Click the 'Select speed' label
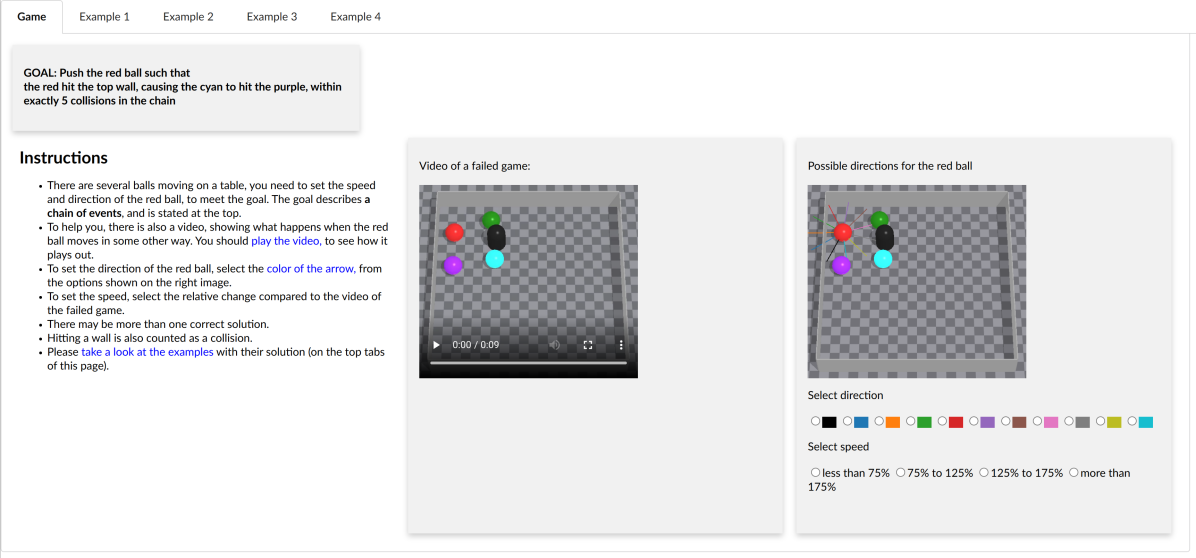This screenshot has height=558, width=1196. [x=838, y=447]
